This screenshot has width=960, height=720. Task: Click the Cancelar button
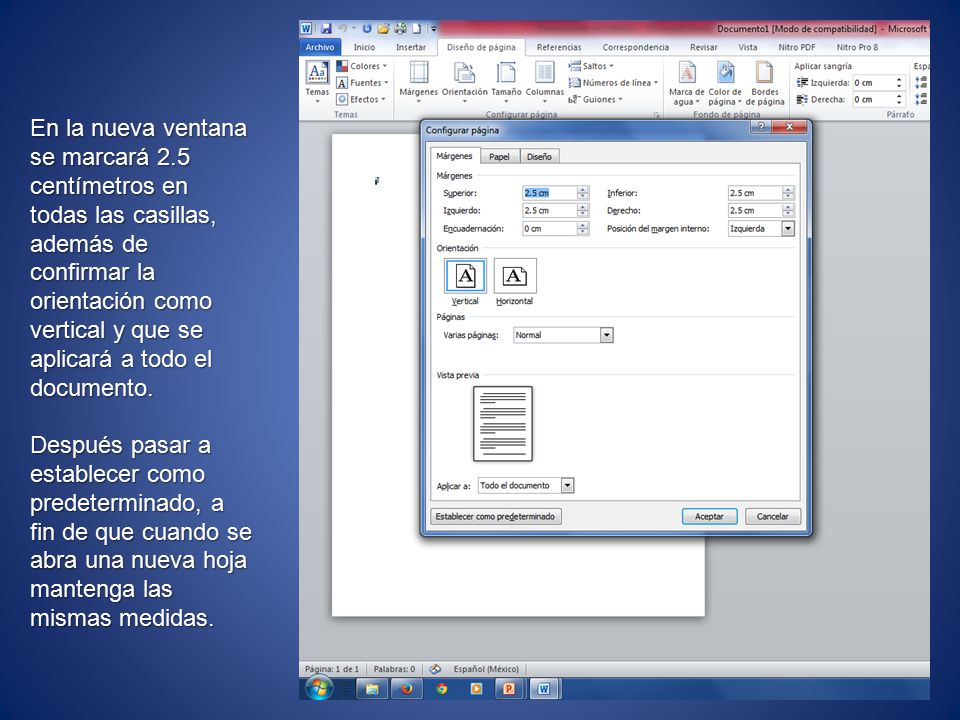pos(772,517)
